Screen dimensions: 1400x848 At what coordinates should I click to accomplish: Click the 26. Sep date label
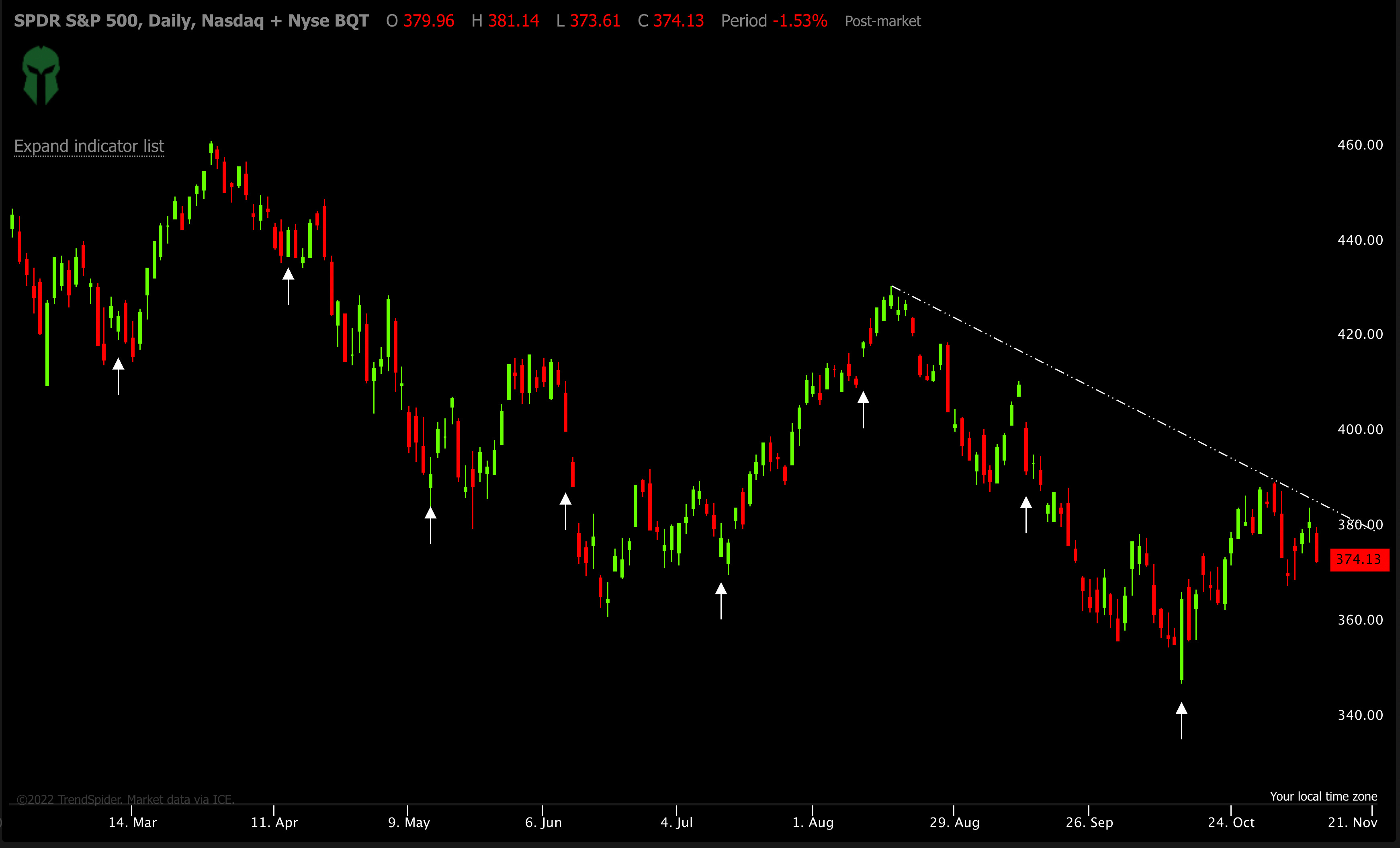coord(1089,822)
